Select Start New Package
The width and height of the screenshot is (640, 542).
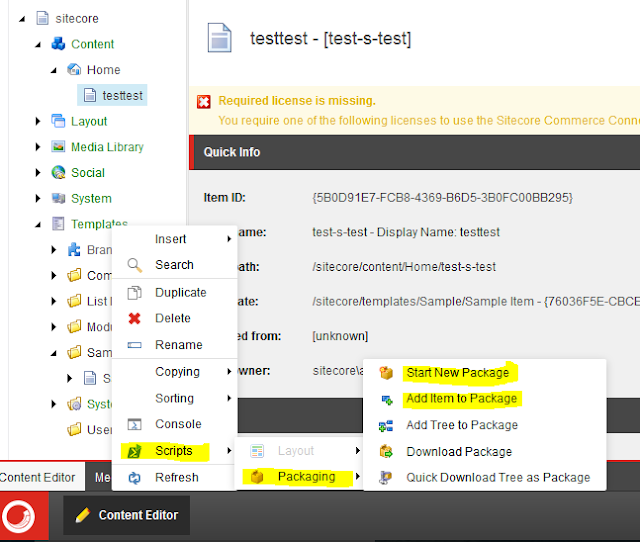pyautogui.click(x=484, y=373)
